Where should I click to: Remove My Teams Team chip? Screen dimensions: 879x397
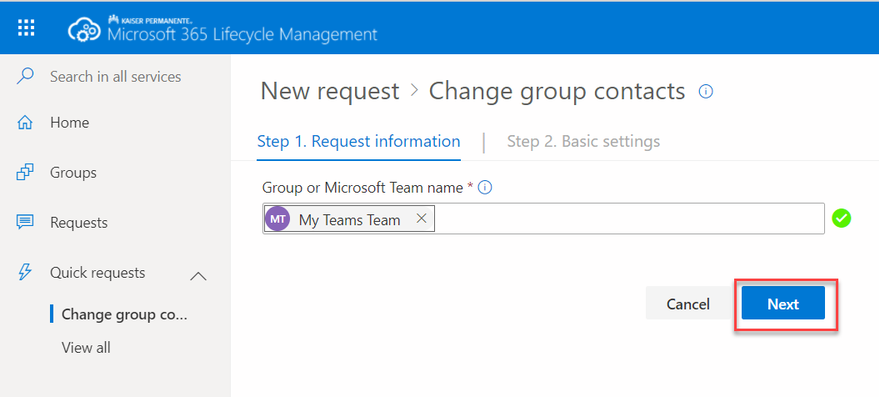tap(422, 219)
